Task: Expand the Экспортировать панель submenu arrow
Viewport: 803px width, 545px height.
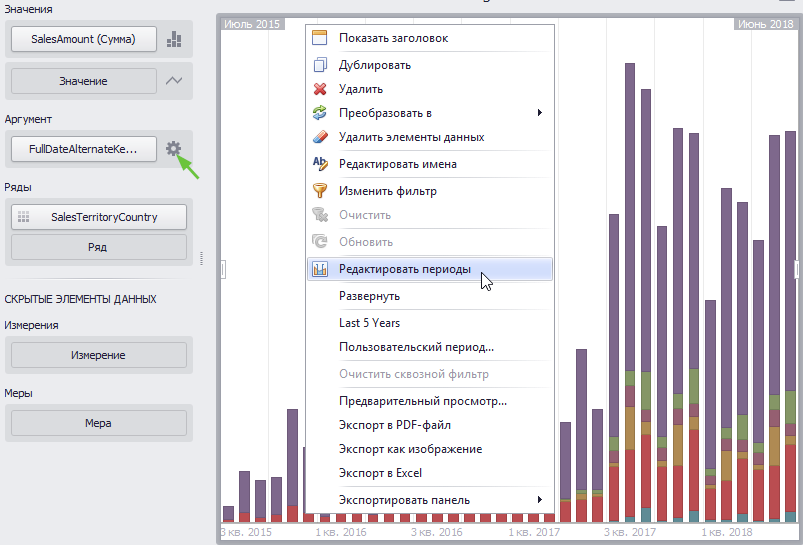Action: point(539,500)
